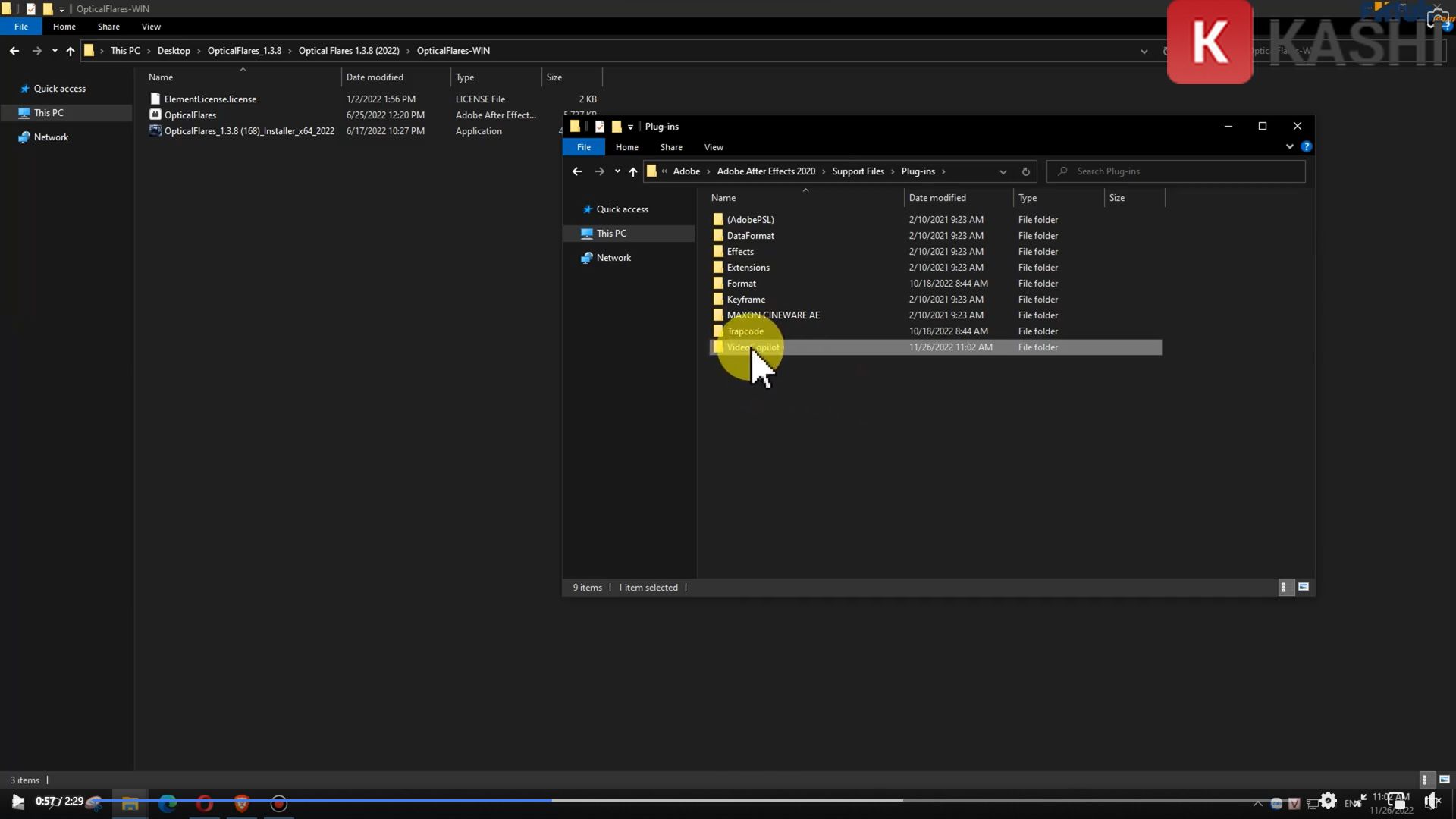Refresh the Plug-ins folder view
This screenshot has height=819, width=1456.
1025,171
